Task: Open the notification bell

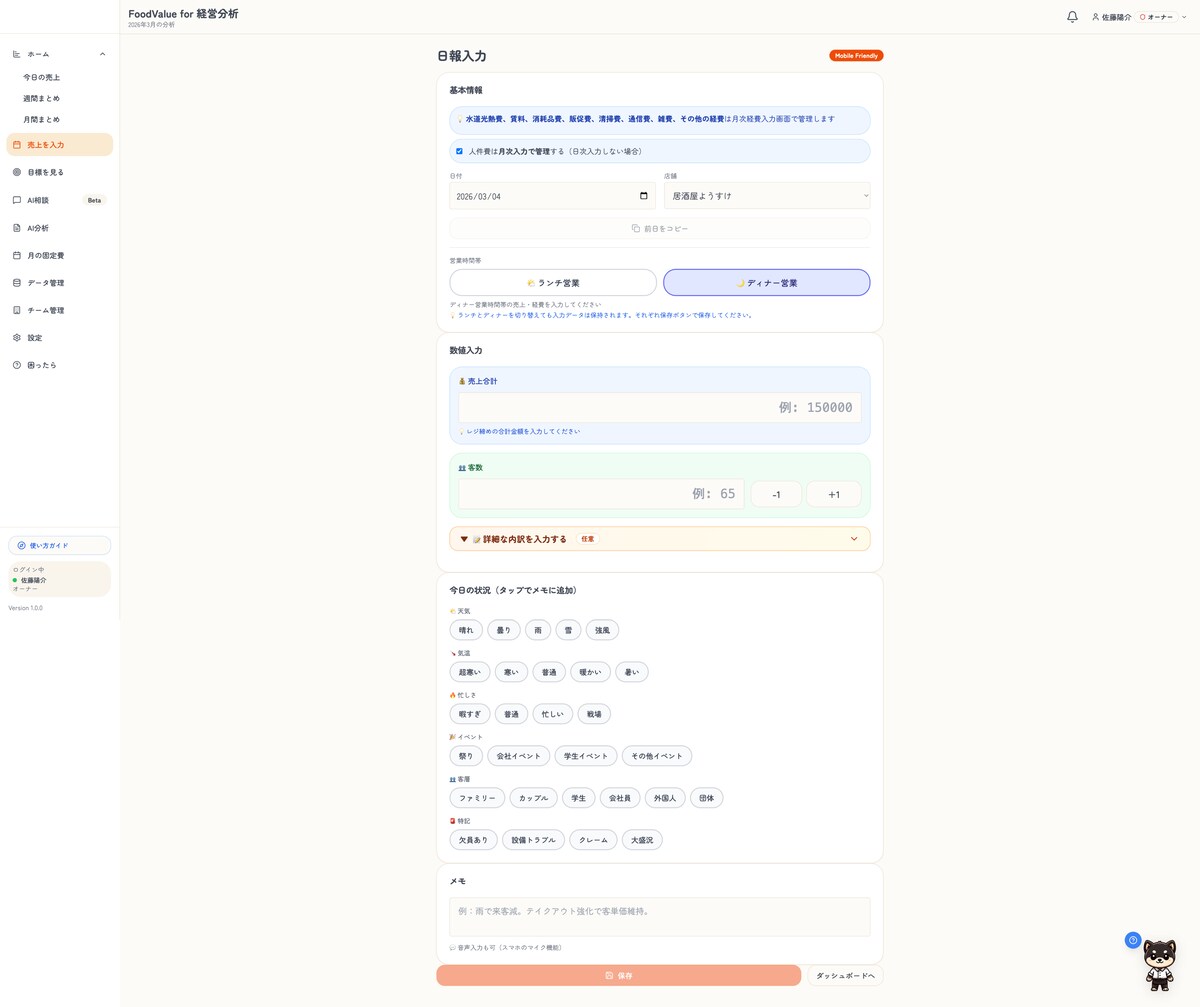Action: 1072,17
